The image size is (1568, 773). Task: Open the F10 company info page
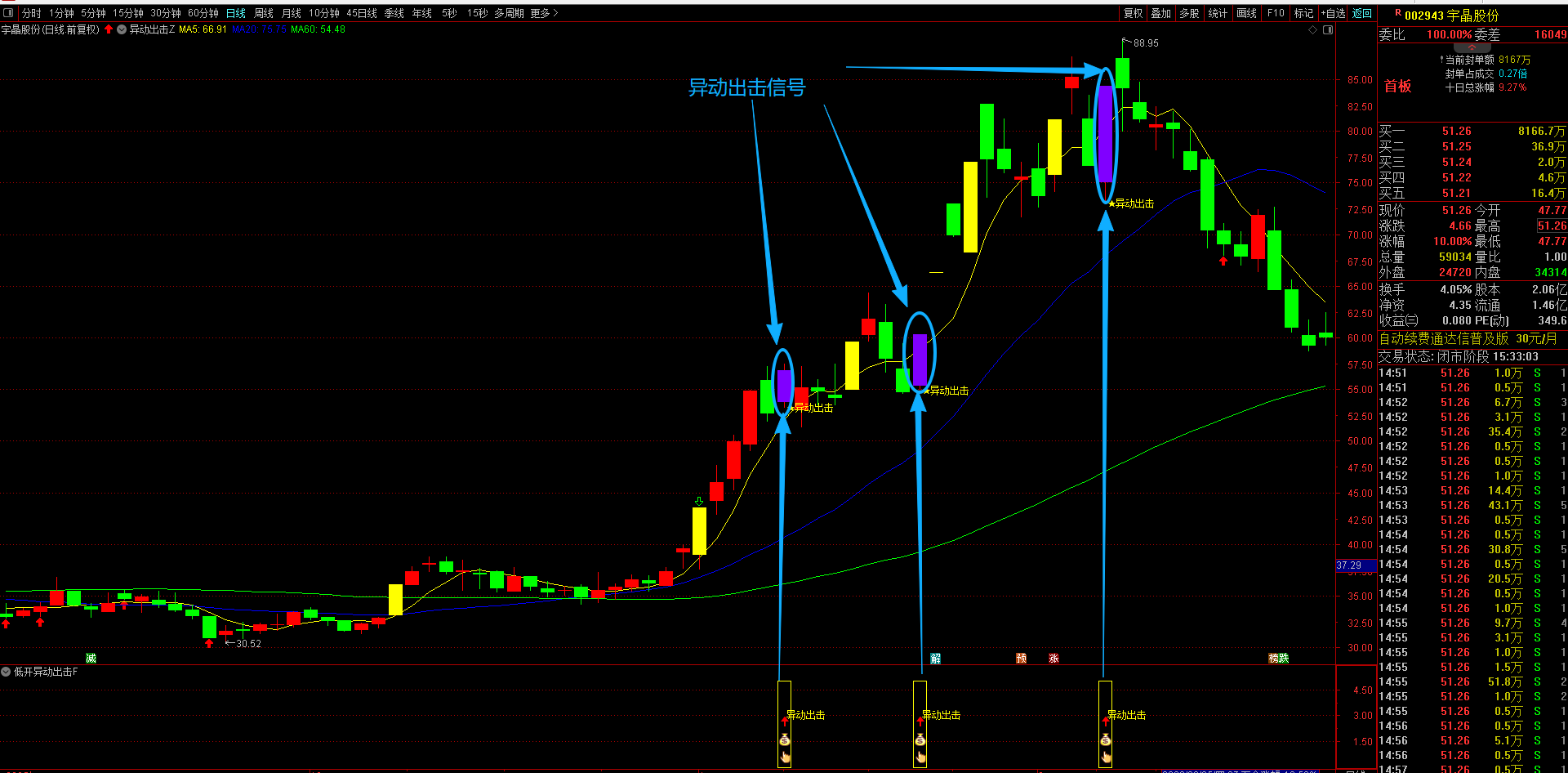pyautogui.click(x=1276, y=13)
